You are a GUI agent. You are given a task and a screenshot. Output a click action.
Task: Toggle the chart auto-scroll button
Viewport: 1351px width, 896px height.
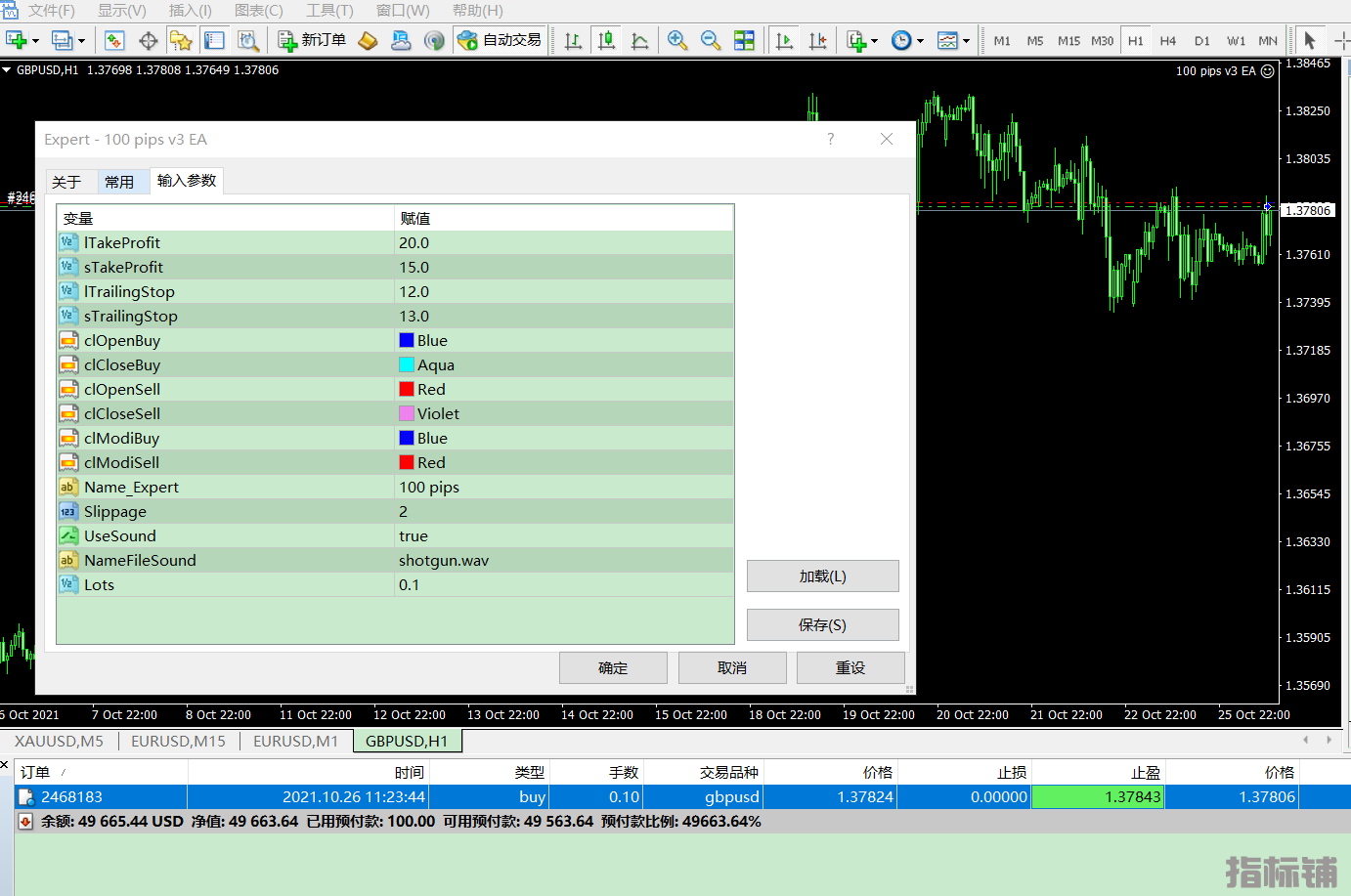pos(784,40)
